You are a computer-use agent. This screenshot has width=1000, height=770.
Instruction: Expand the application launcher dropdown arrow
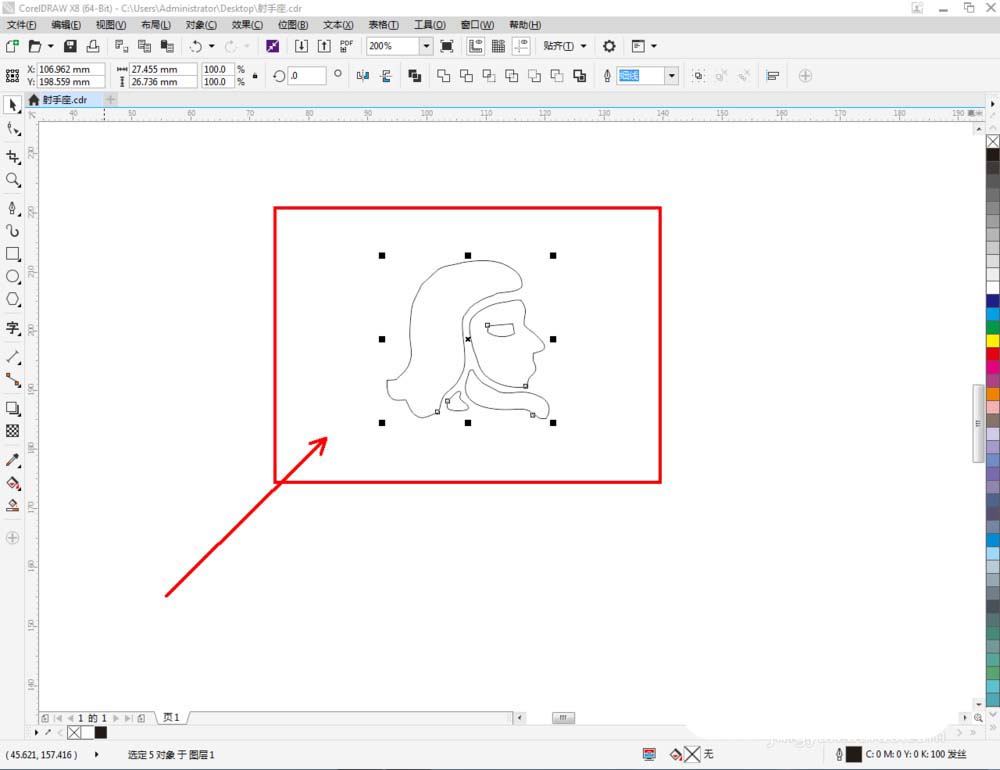point(654,46)
